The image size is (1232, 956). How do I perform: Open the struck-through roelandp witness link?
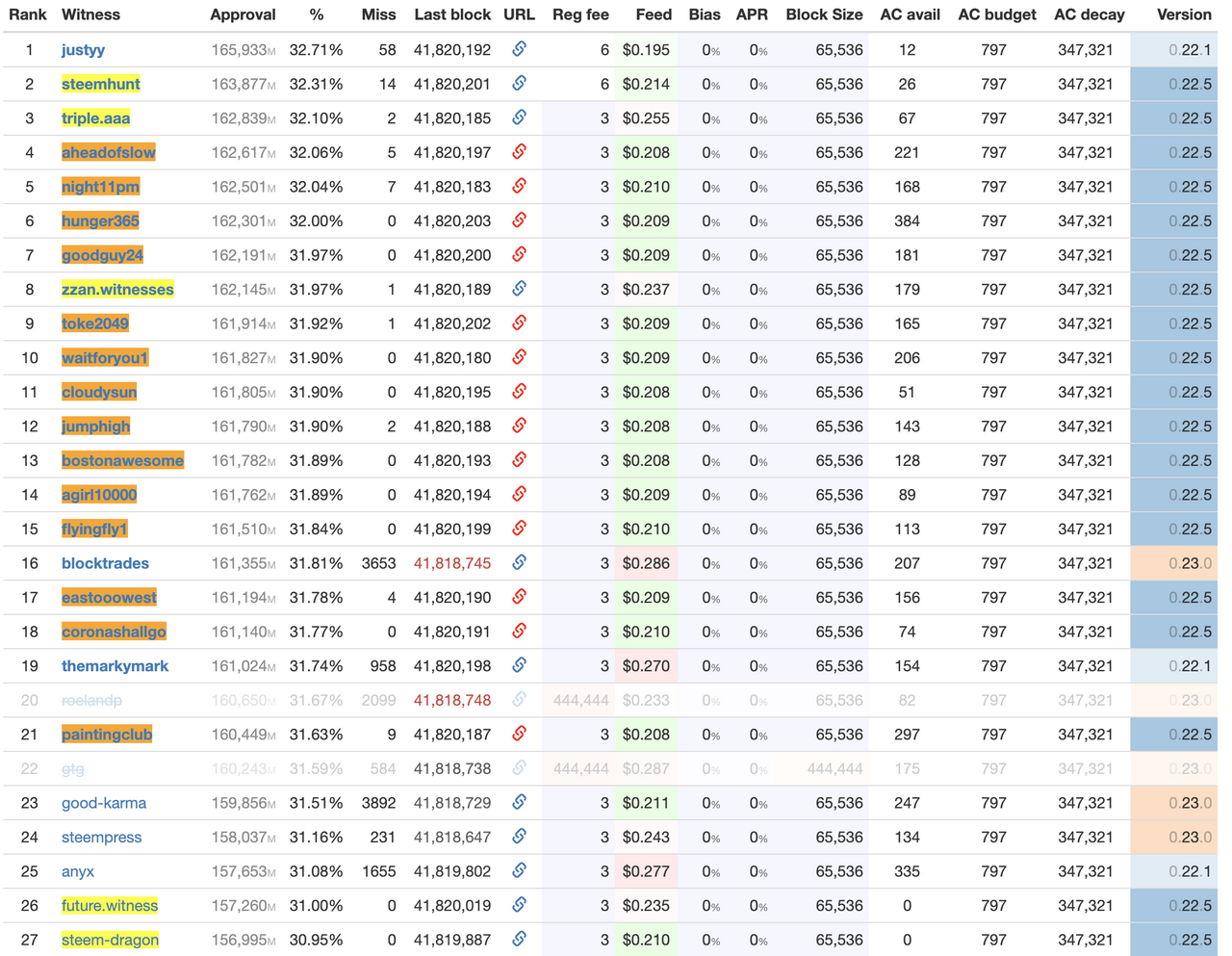click(91, 701)
